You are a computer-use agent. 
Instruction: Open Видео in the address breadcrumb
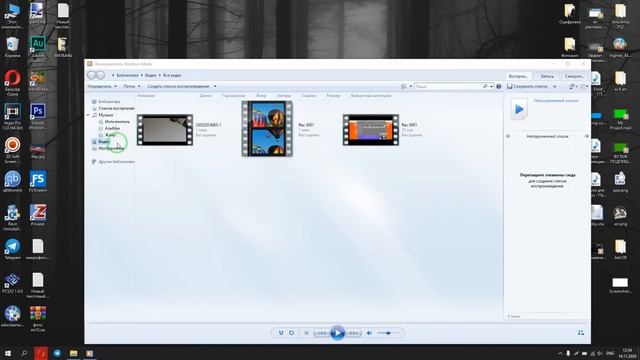[151, 76]
